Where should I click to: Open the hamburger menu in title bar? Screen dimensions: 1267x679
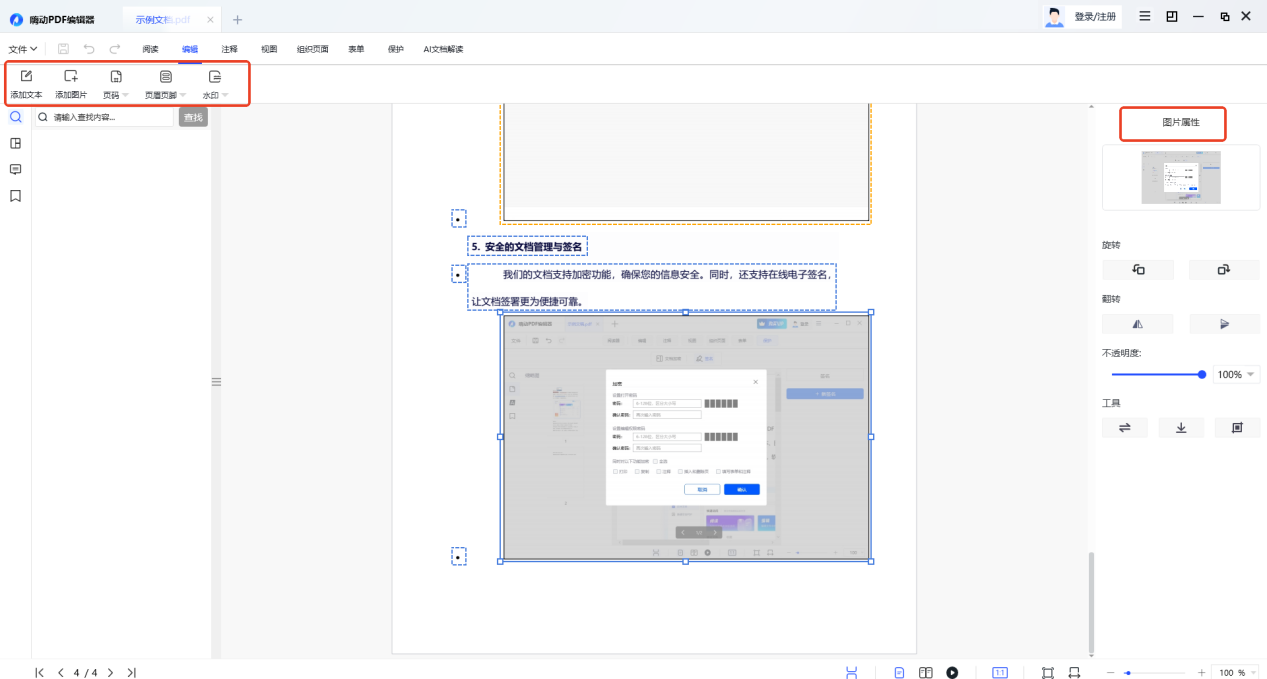point(1145,16)
